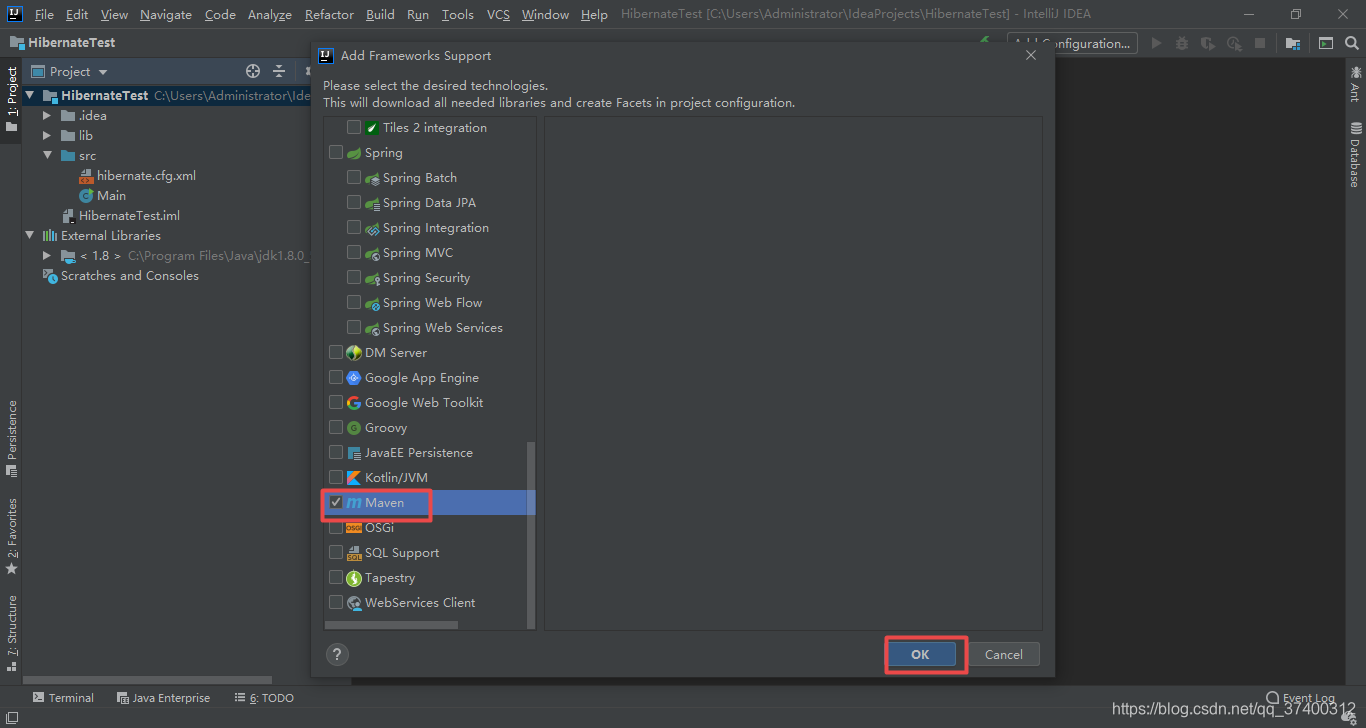Open Project Structure toolbar icon
The height and width of the screenshot is (728, 1366).
[x=1293, y=43]
